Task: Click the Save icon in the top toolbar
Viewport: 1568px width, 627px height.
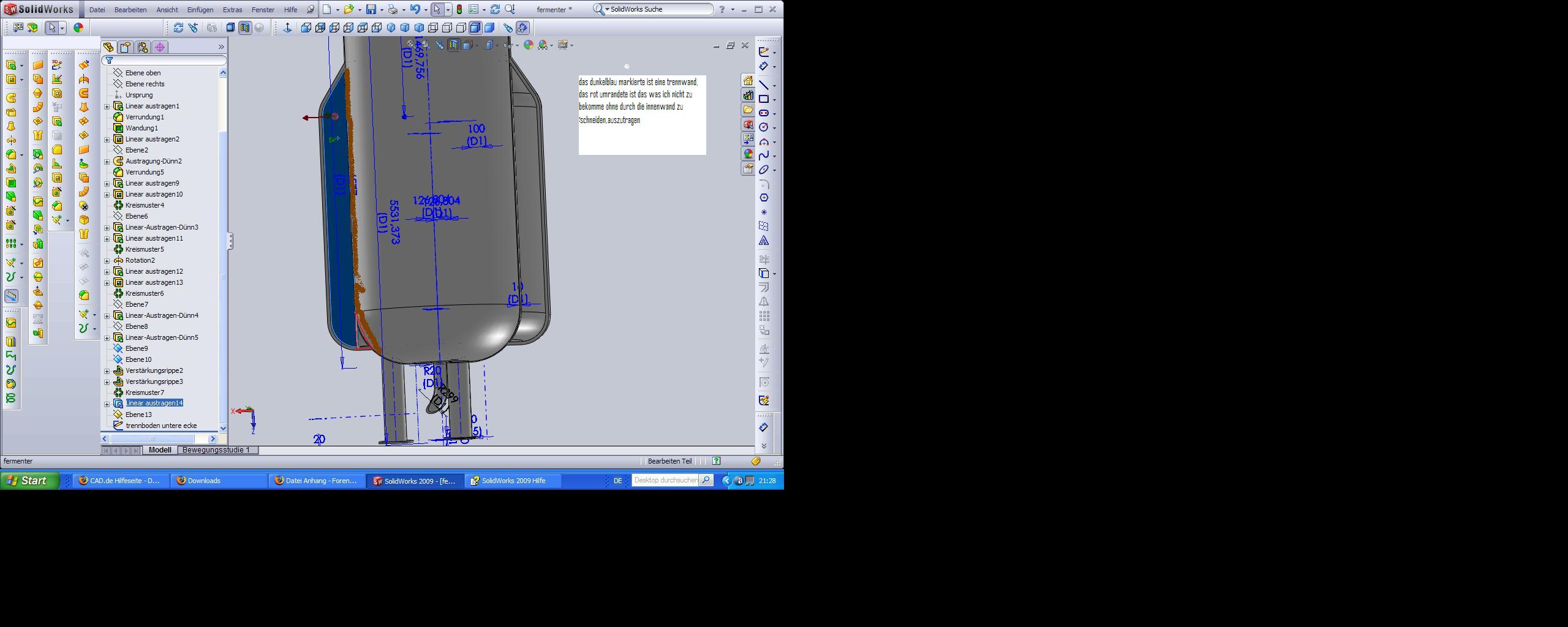Action: 371,9
